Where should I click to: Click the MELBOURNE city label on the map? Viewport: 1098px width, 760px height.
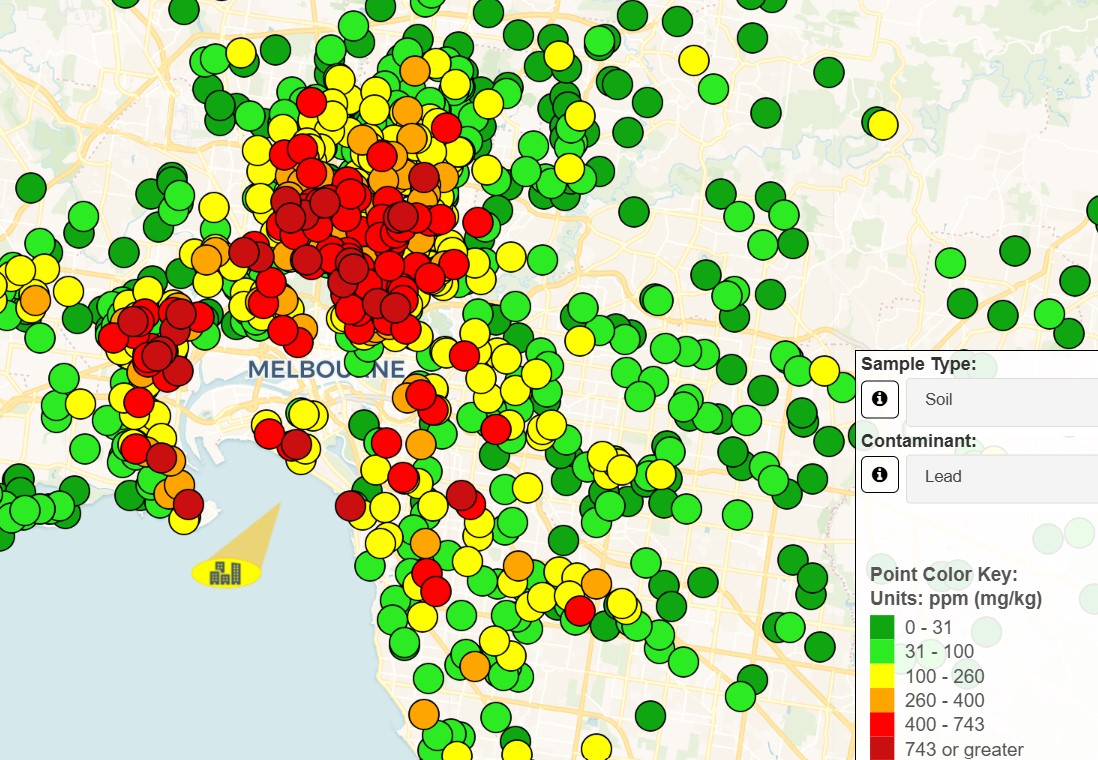pos(327,368)
